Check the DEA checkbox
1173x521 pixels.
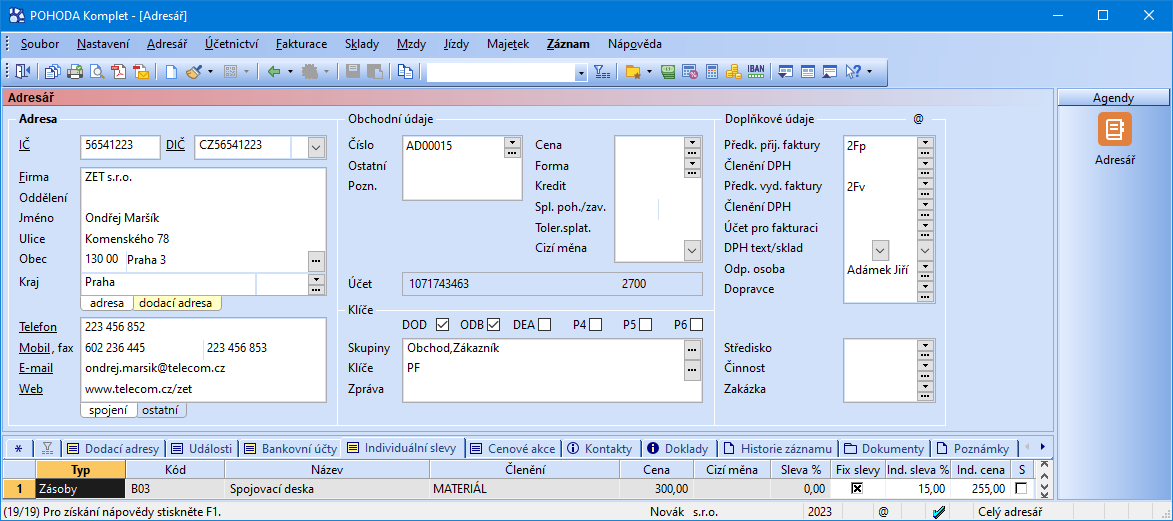click(545, 325)
